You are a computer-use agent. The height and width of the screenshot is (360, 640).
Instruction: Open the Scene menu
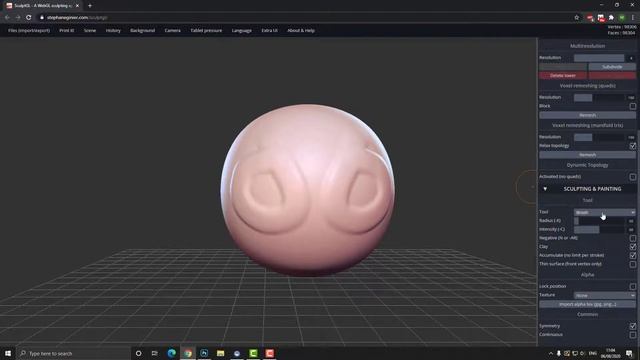pos(90,31)
